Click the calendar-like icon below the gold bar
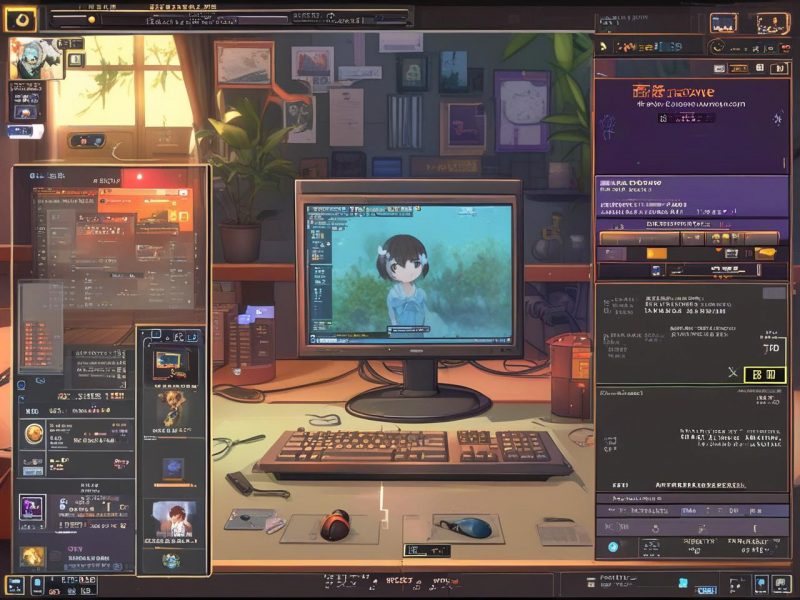800x600 pixels. [x=731, y=253]
